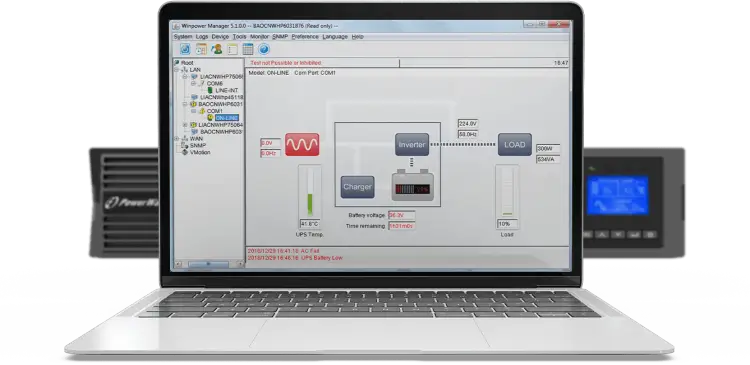Click the yellow alert icon beside ON-LINE

point(210,118)
